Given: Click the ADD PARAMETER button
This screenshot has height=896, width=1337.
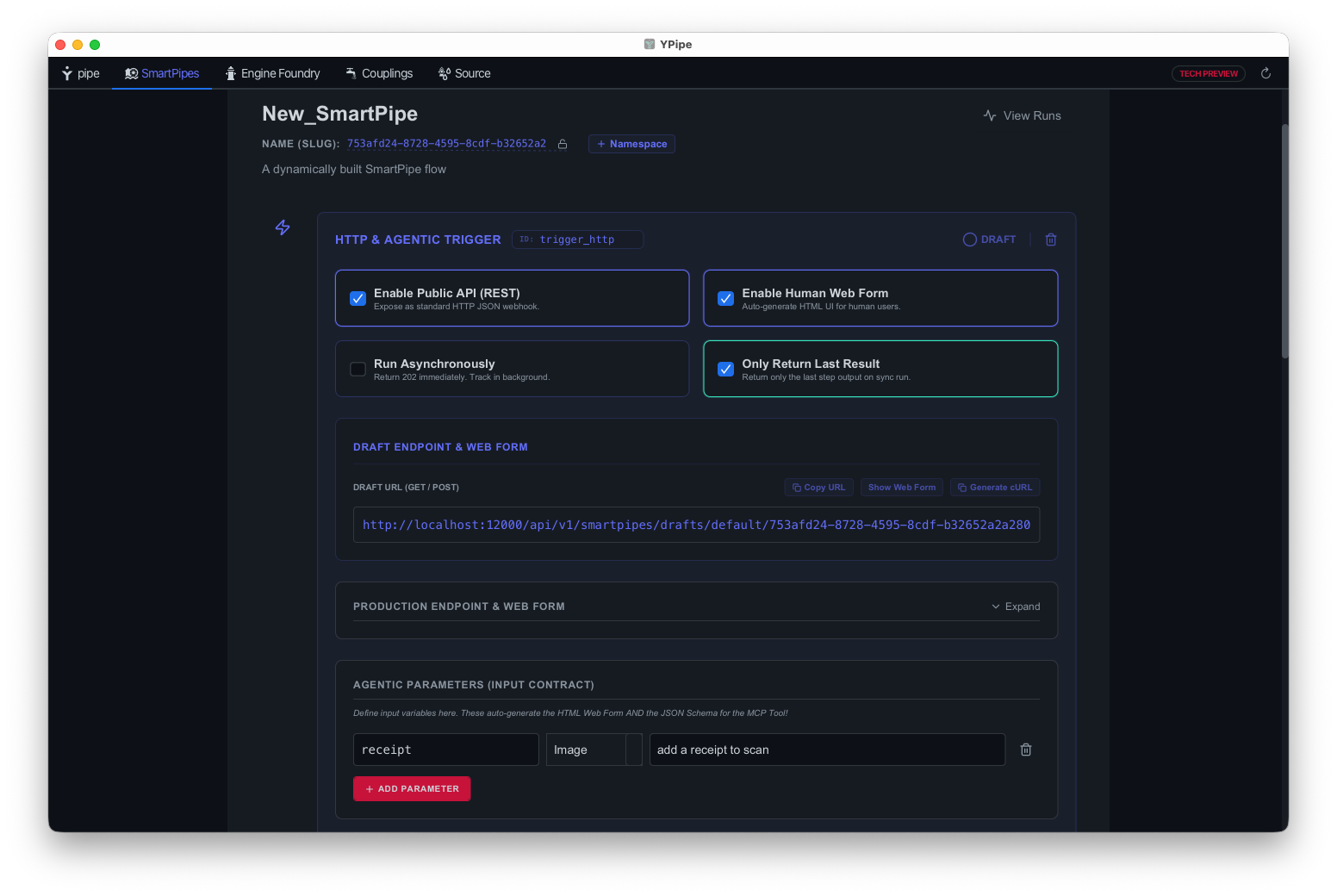Looking at the screenshot, I should click(412, 789).
